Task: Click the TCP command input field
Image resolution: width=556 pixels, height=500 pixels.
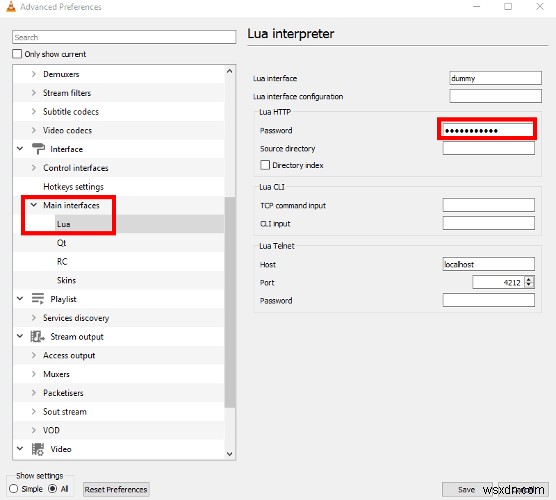Action: 489,205
